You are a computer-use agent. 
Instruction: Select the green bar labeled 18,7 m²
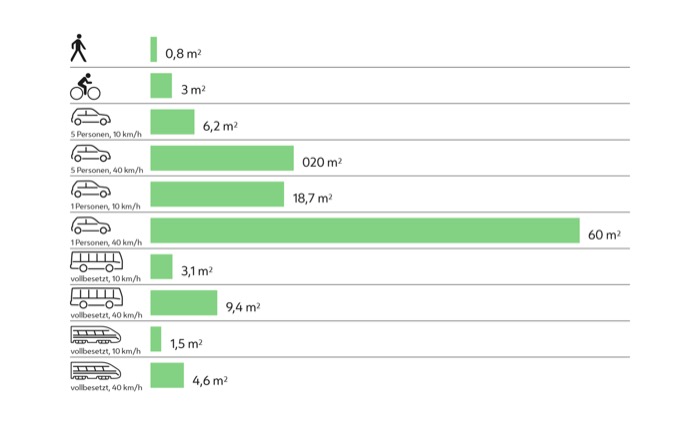[217, 194]
